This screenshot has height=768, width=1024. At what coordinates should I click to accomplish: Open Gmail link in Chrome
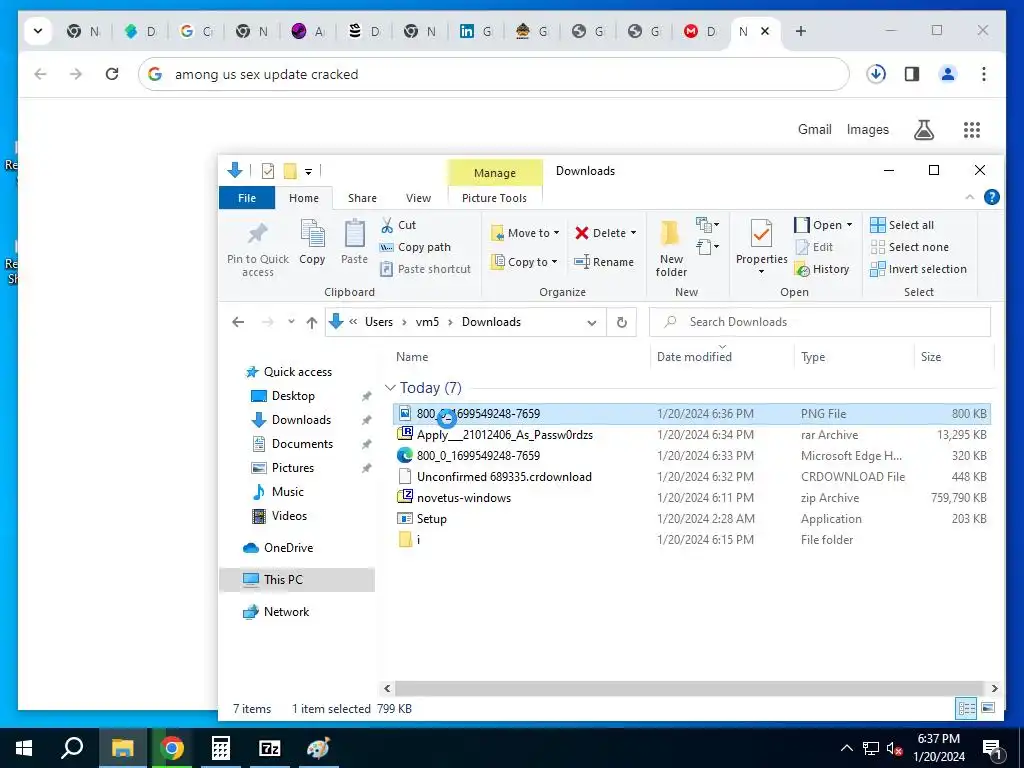tap(814, 129)
